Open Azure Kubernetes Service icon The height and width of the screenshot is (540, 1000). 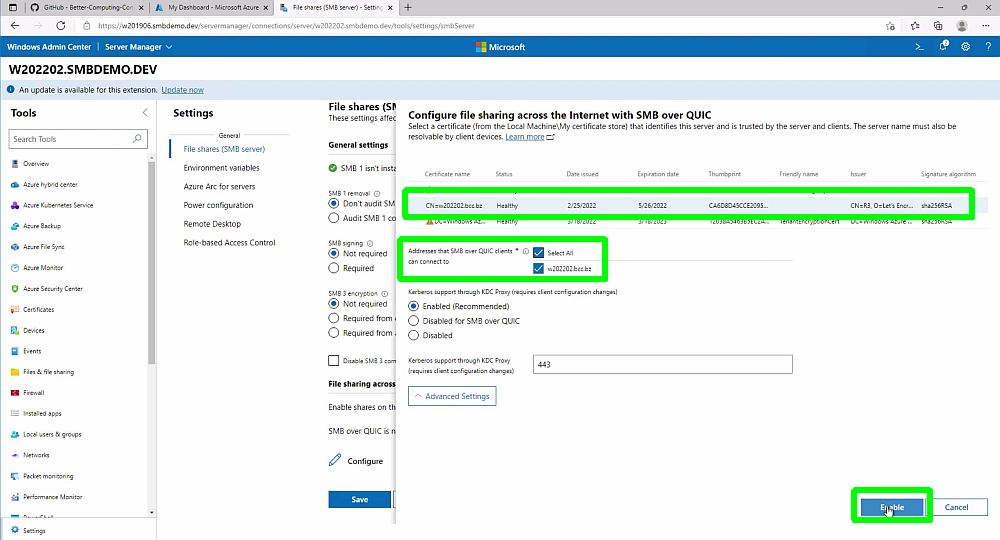[15, 205]
